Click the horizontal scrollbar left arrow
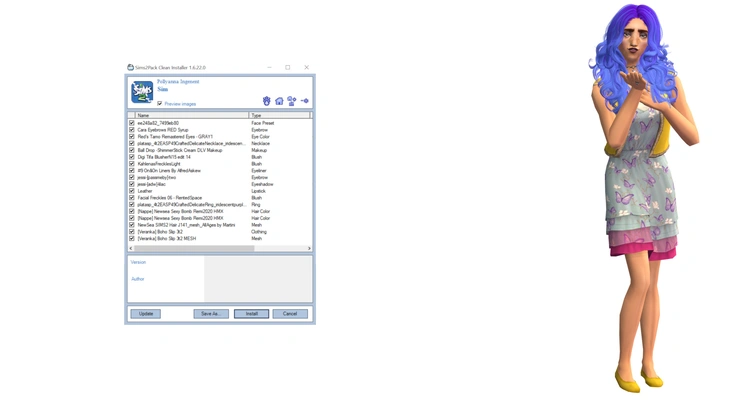 pos(131,248)
